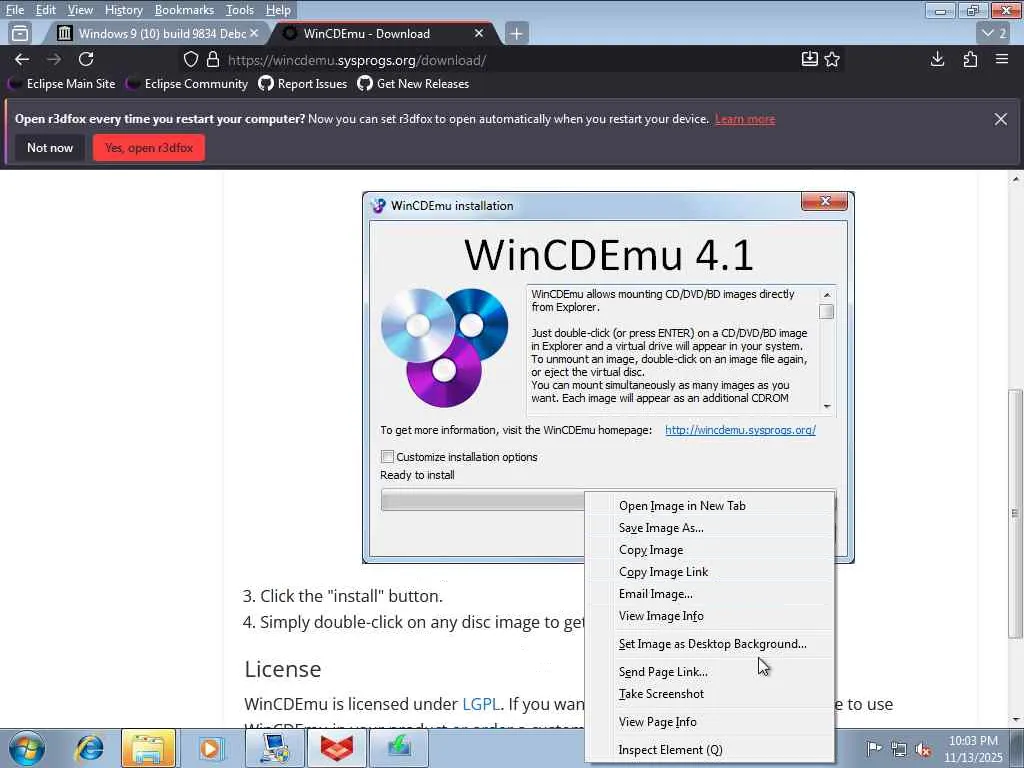
Task: Choose Send Page Link...
Action: pyautogui.click(x=709, y=672)
